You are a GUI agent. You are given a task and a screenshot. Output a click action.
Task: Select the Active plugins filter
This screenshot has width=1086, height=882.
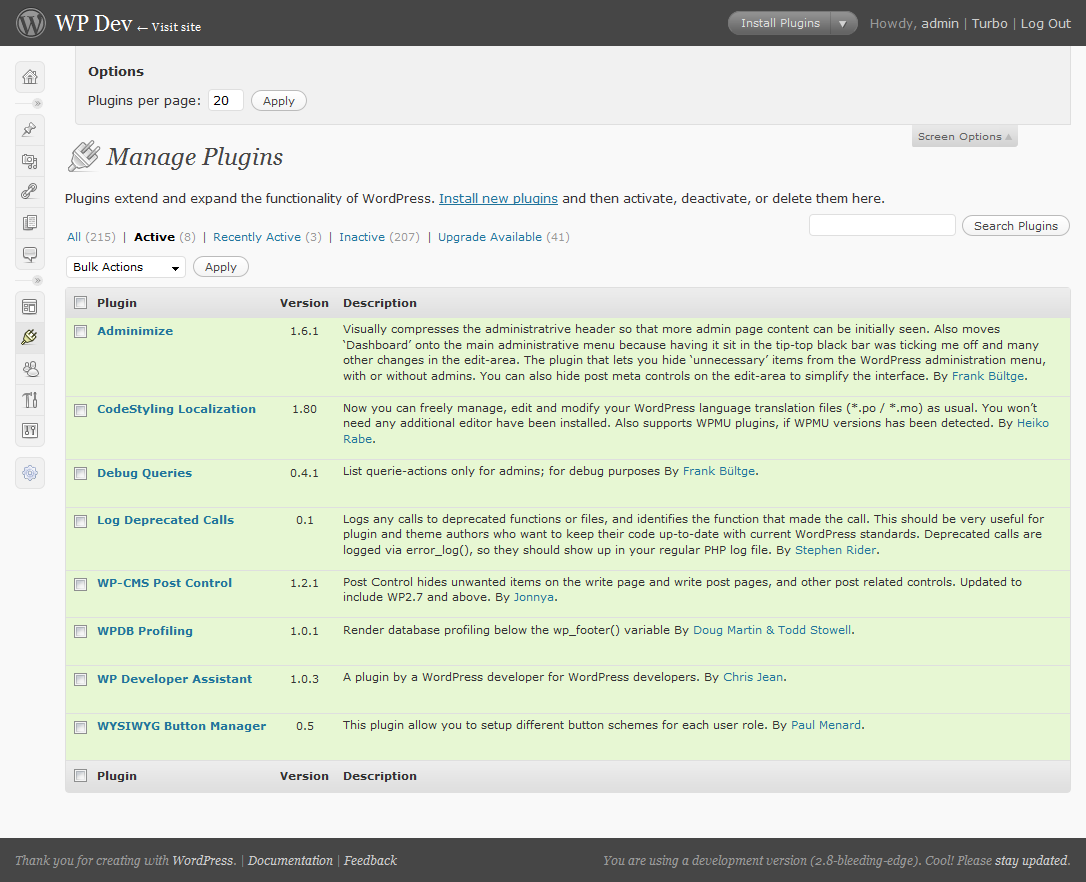tap(154, 237)
